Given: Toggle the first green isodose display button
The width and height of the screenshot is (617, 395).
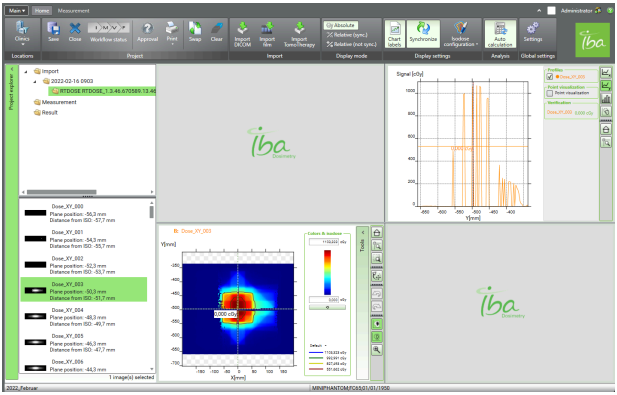Looking at the screenshot, I should point(377,324).
